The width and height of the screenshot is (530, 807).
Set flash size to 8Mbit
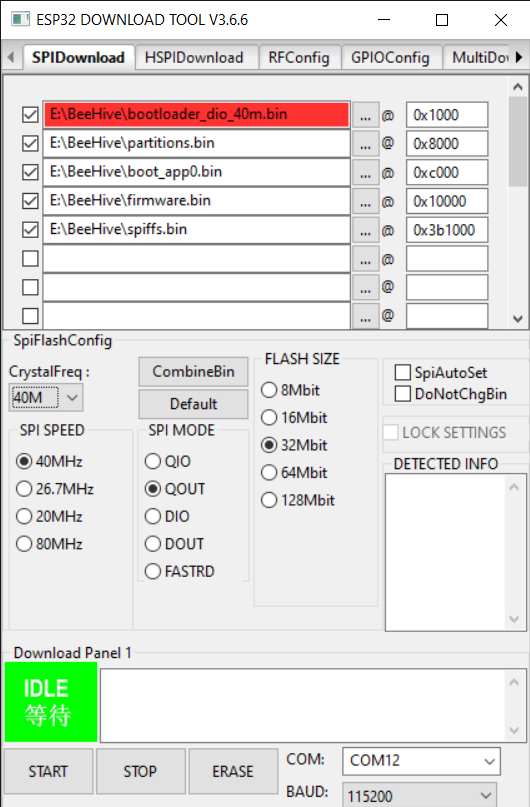coord(269,390)
